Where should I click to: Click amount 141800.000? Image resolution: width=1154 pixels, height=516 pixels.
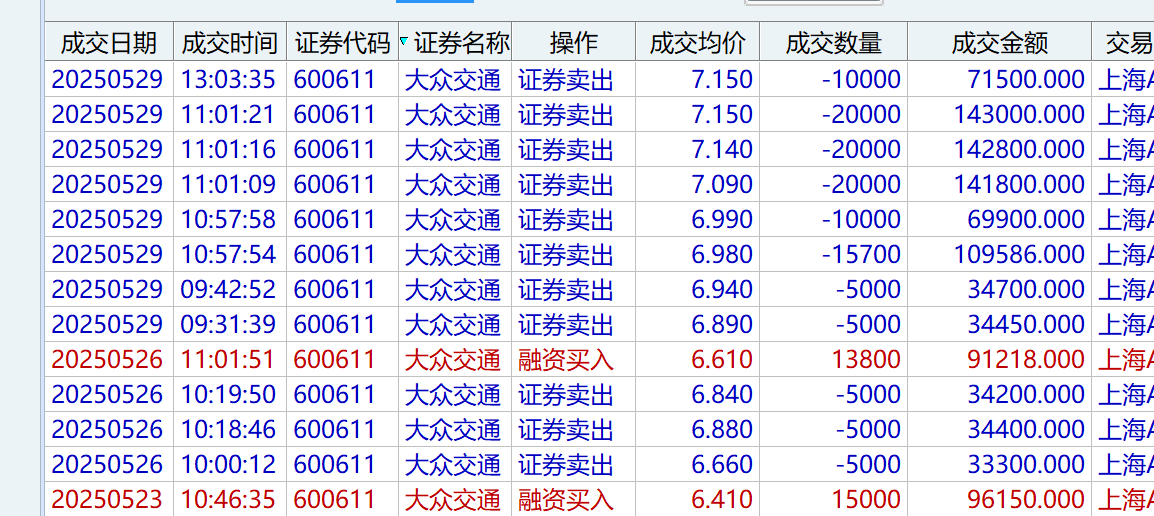tap(1019, 184)
